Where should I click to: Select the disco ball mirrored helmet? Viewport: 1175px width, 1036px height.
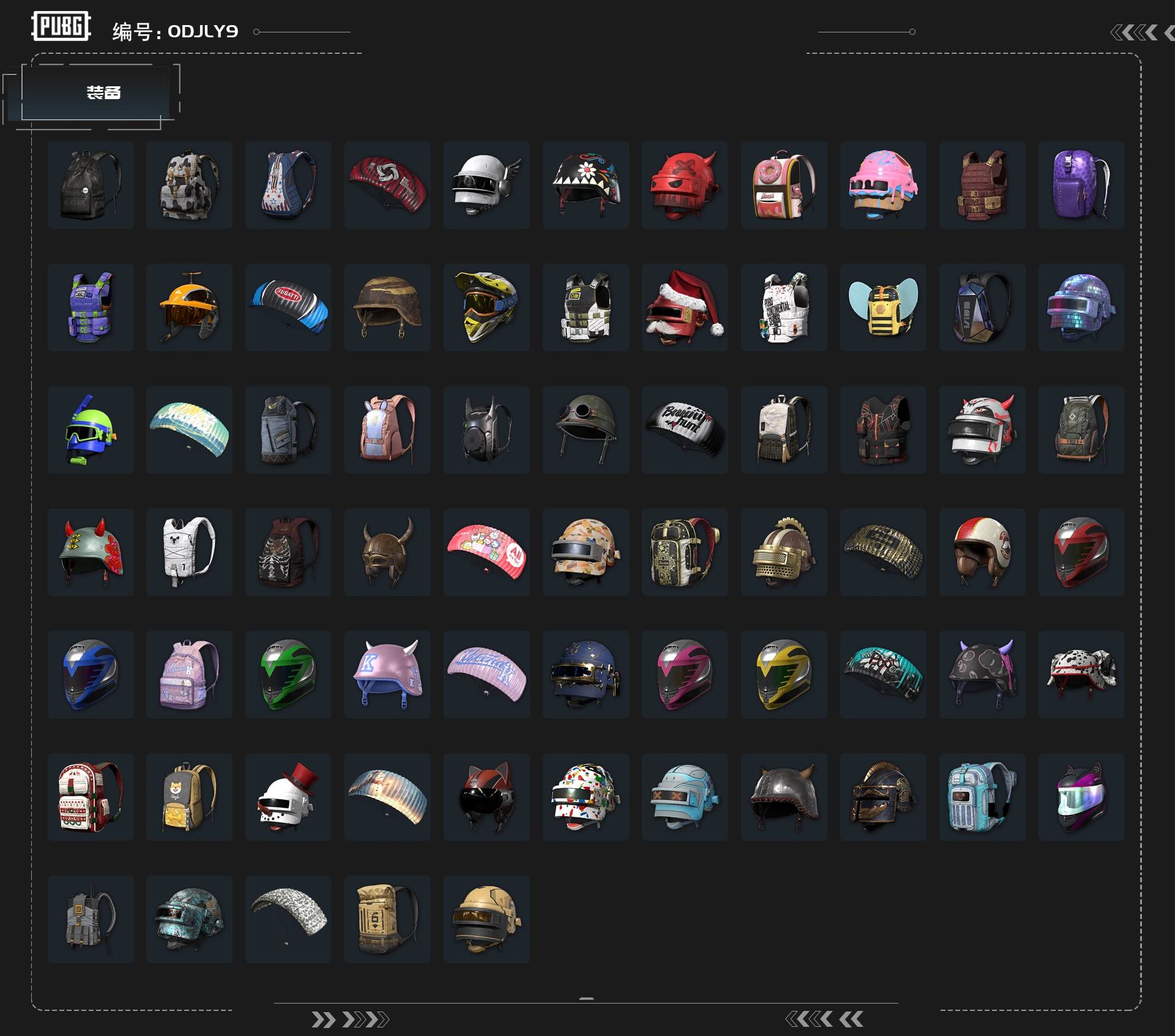pos(1081,307)
